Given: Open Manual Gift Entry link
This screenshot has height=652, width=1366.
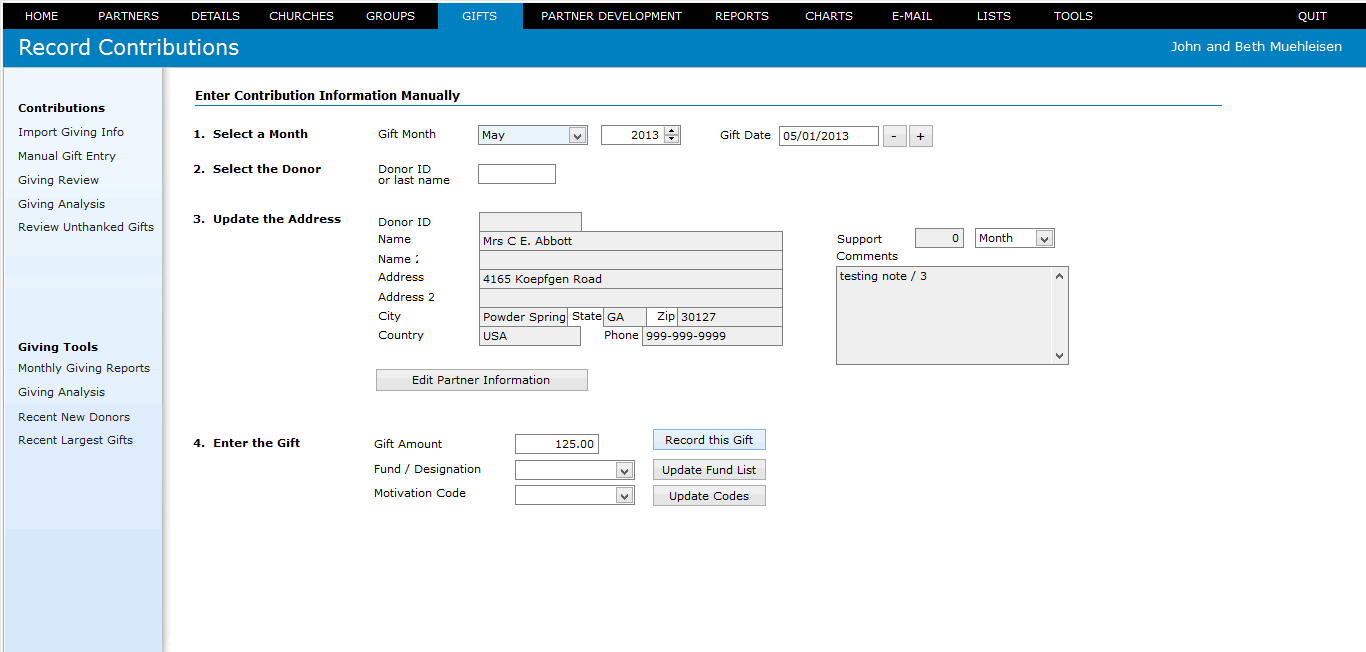Looking at the screenshot, I should click(x=67, y=156).
